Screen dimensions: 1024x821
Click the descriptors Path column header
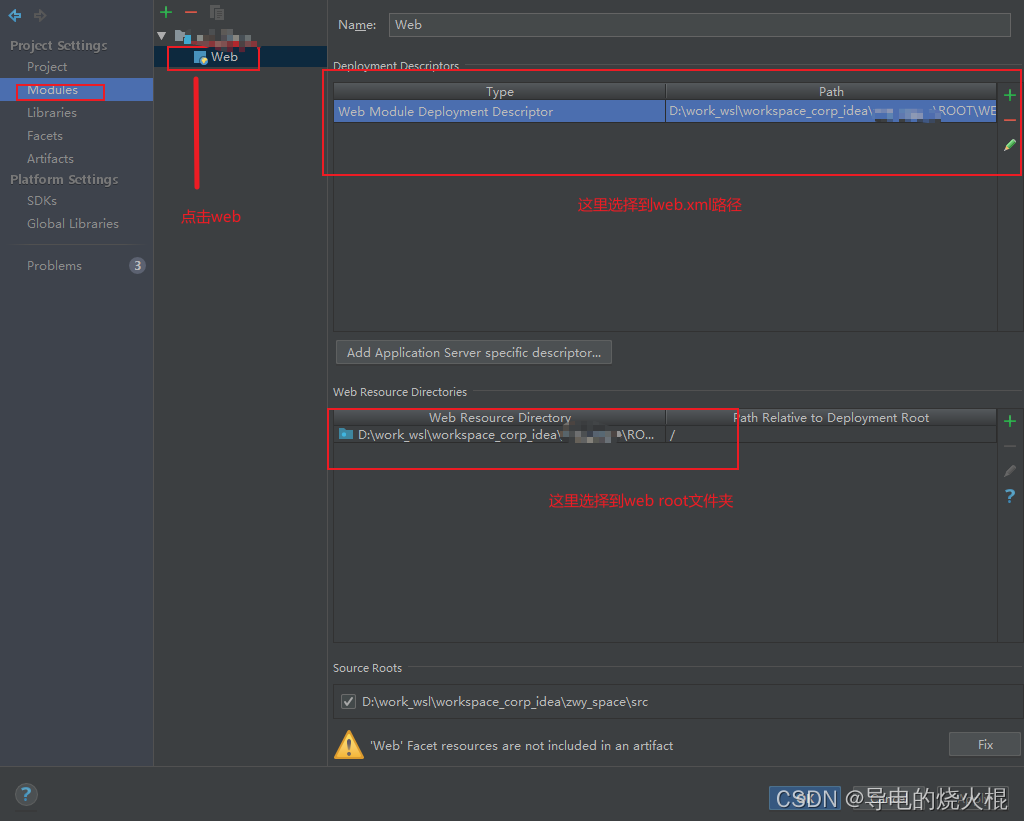(831, 91)
